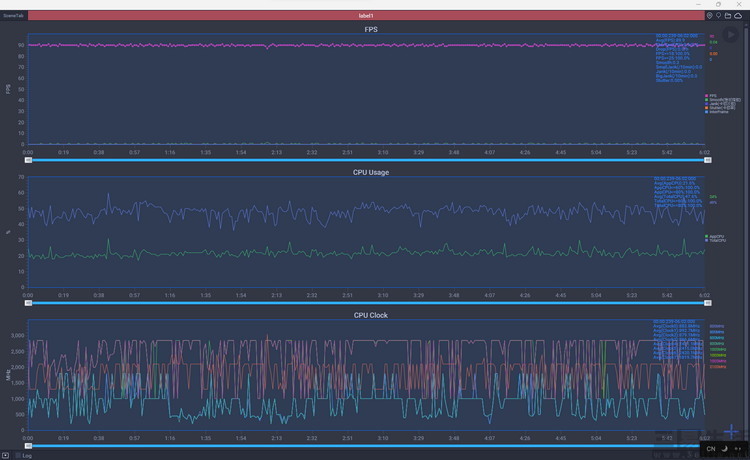This screenshot has height=460, width=750.
Task: Open the folder icon in top toolbar
Action: (x=728, y=16)
